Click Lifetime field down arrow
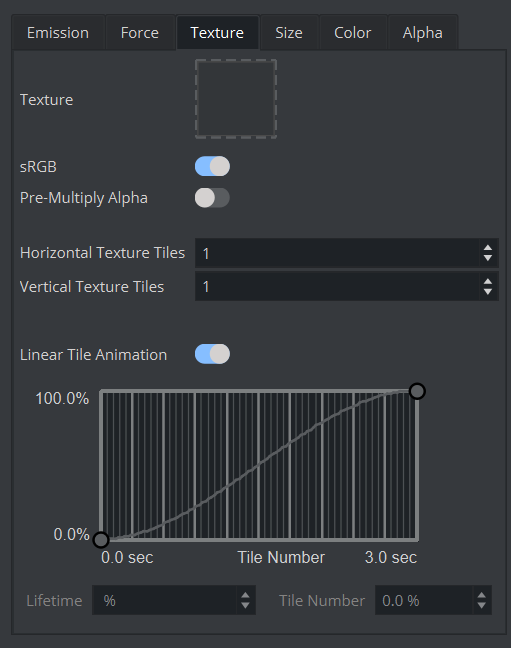Image resolution: width=511 pixels, height=648 pixels. [x=246, y=605]
